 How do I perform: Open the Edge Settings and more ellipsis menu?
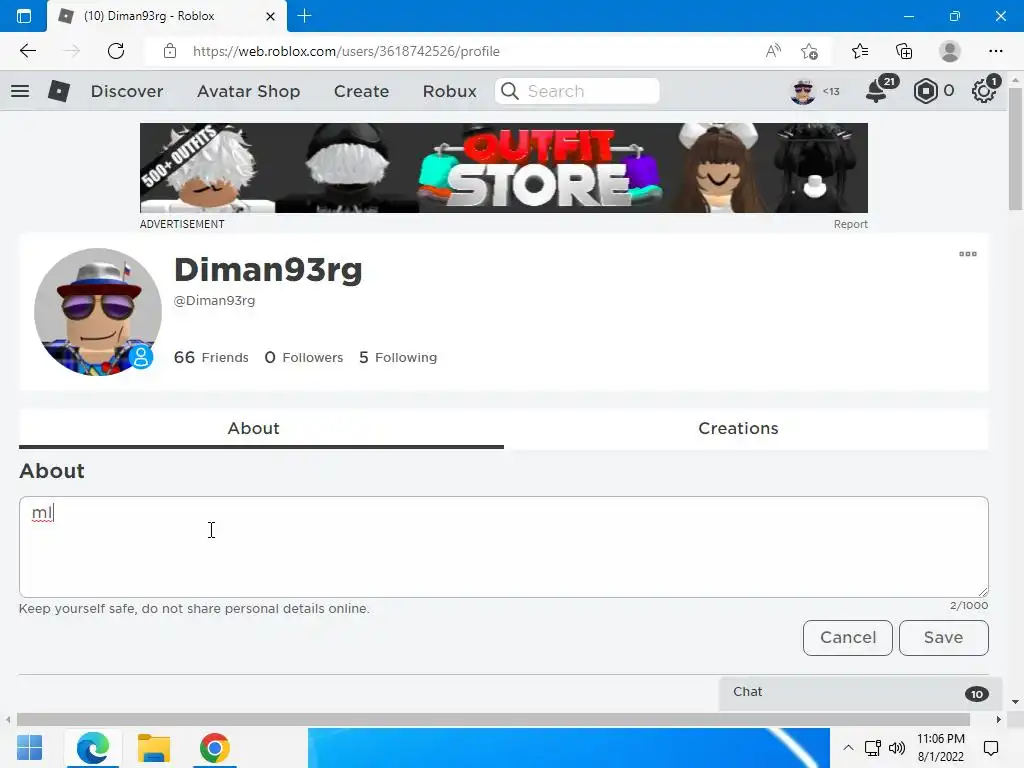[x=995, y=51]
